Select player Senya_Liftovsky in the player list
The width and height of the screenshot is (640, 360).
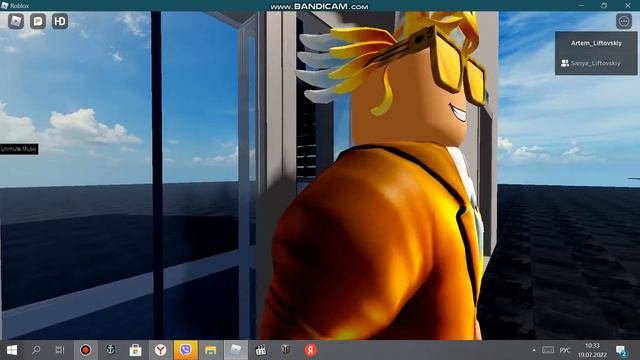tap(596, 63)
